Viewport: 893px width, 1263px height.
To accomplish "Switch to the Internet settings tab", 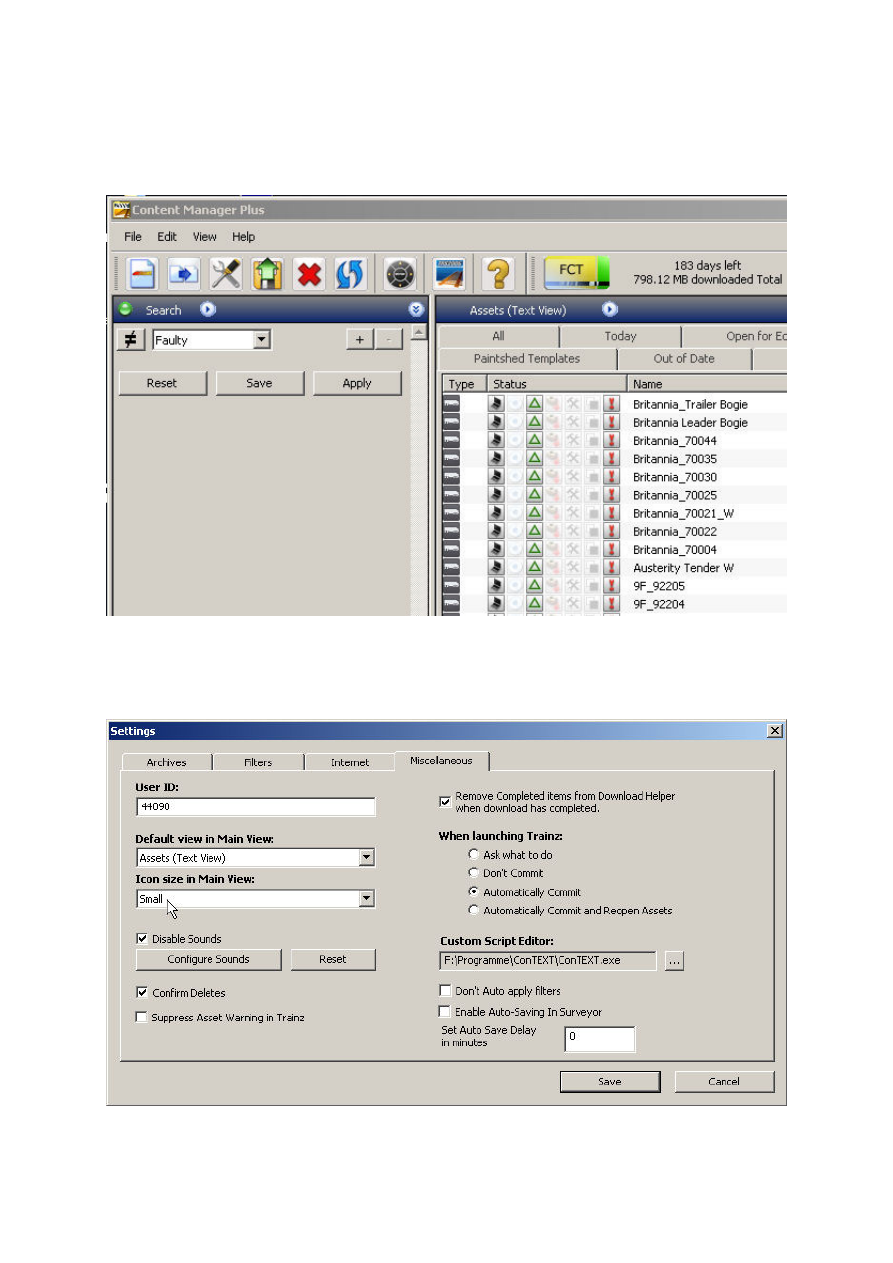I will (x=350, y=762).
